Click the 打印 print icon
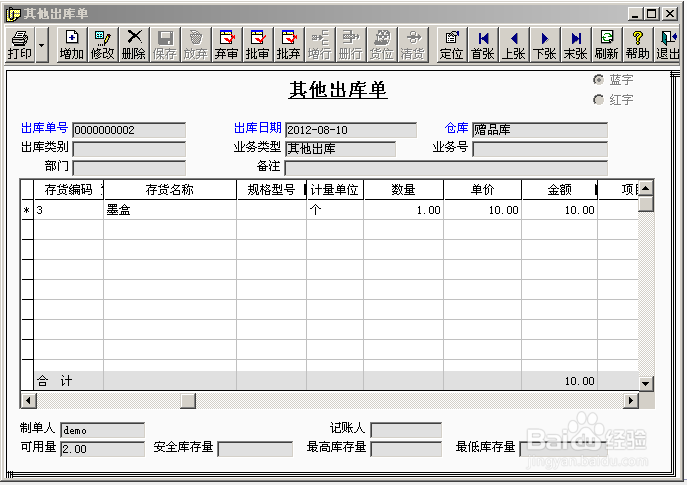Viewport: 687px width, 485px height. [20, 45]
